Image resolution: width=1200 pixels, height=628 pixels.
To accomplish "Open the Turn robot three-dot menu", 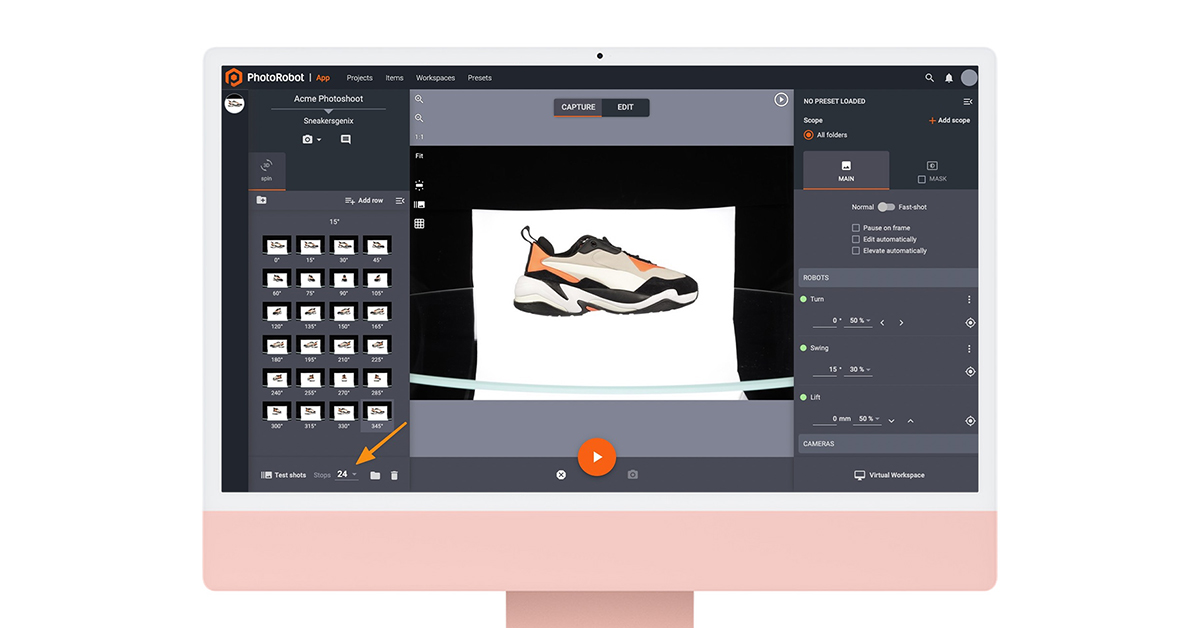I will pyautogui.click(x=969, y=300).
